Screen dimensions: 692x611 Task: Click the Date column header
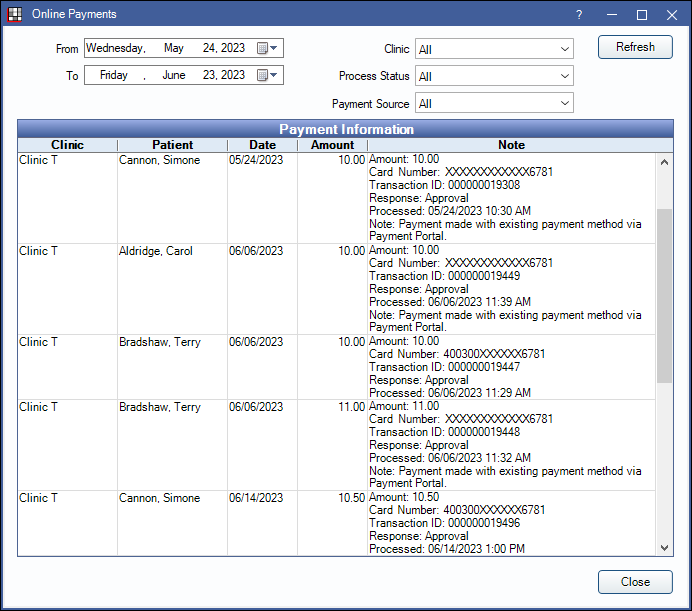[262, 145]
